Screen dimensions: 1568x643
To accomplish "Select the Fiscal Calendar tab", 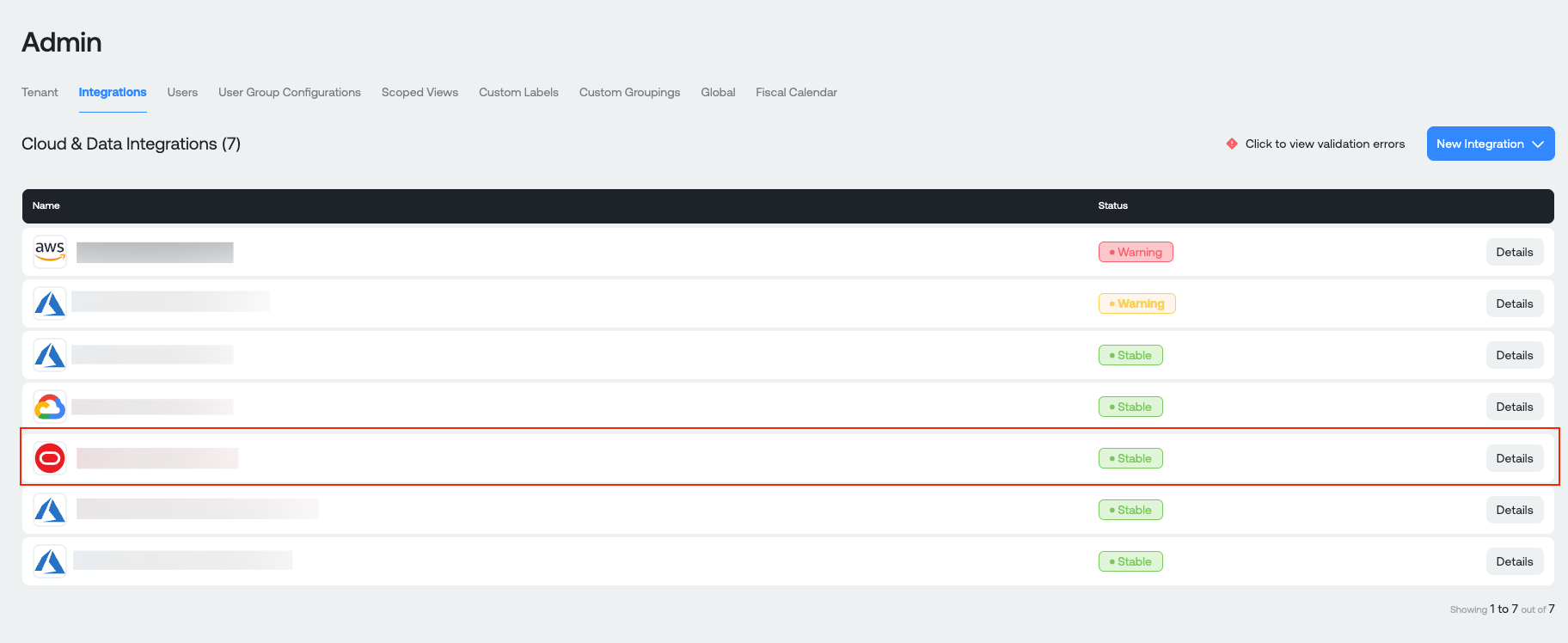I will click(796, 92).
